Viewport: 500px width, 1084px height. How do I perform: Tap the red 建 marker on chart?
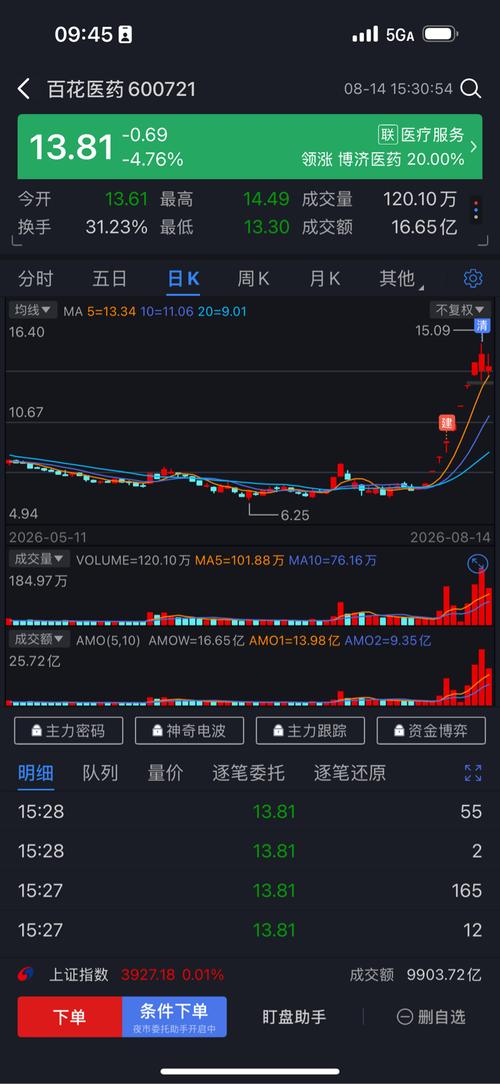pos(447,422)
